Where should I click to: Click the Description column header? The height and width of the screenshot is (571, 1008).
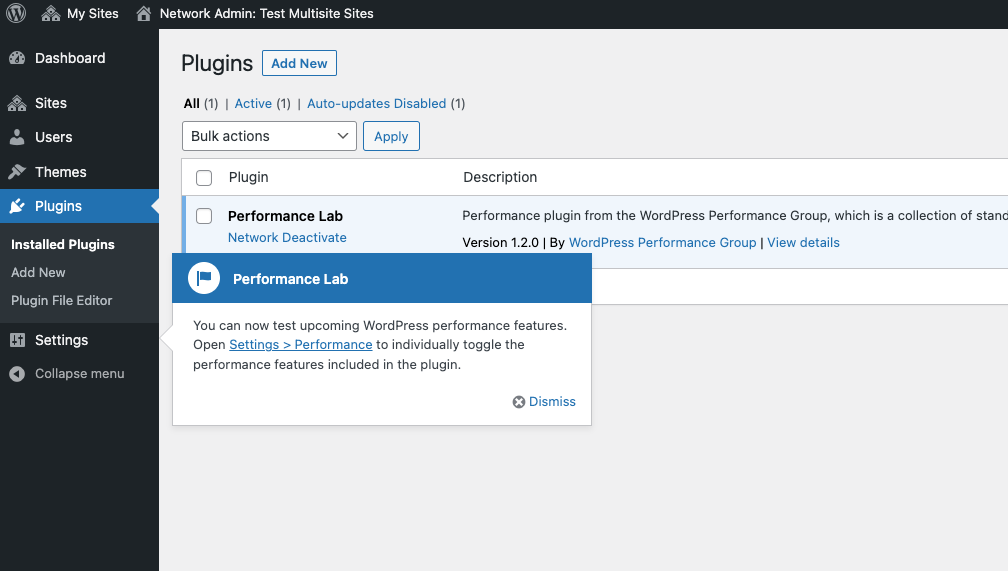(500, 177)
